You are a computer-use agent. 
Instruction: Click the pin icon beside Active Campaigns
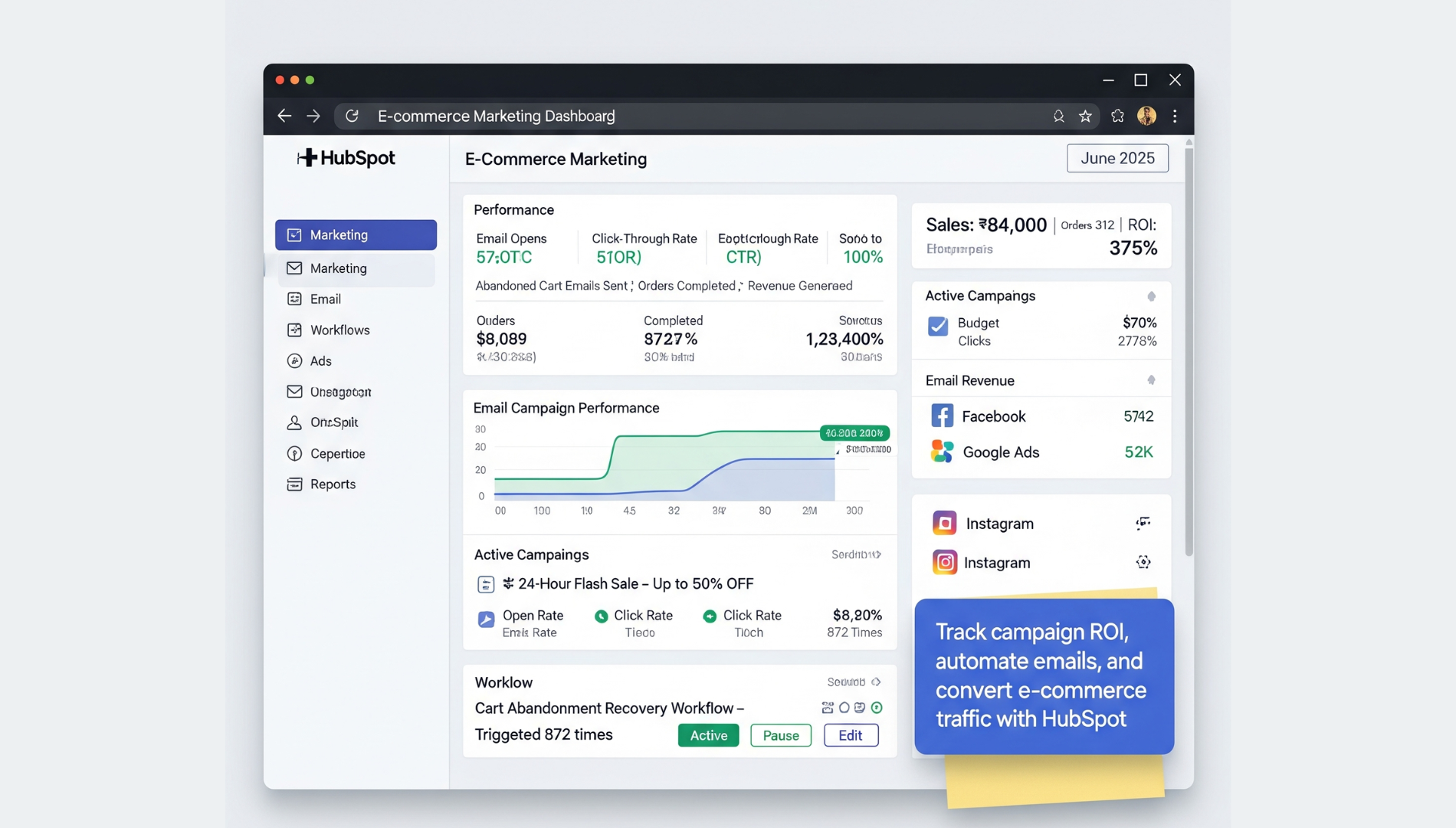point(1151,296)
